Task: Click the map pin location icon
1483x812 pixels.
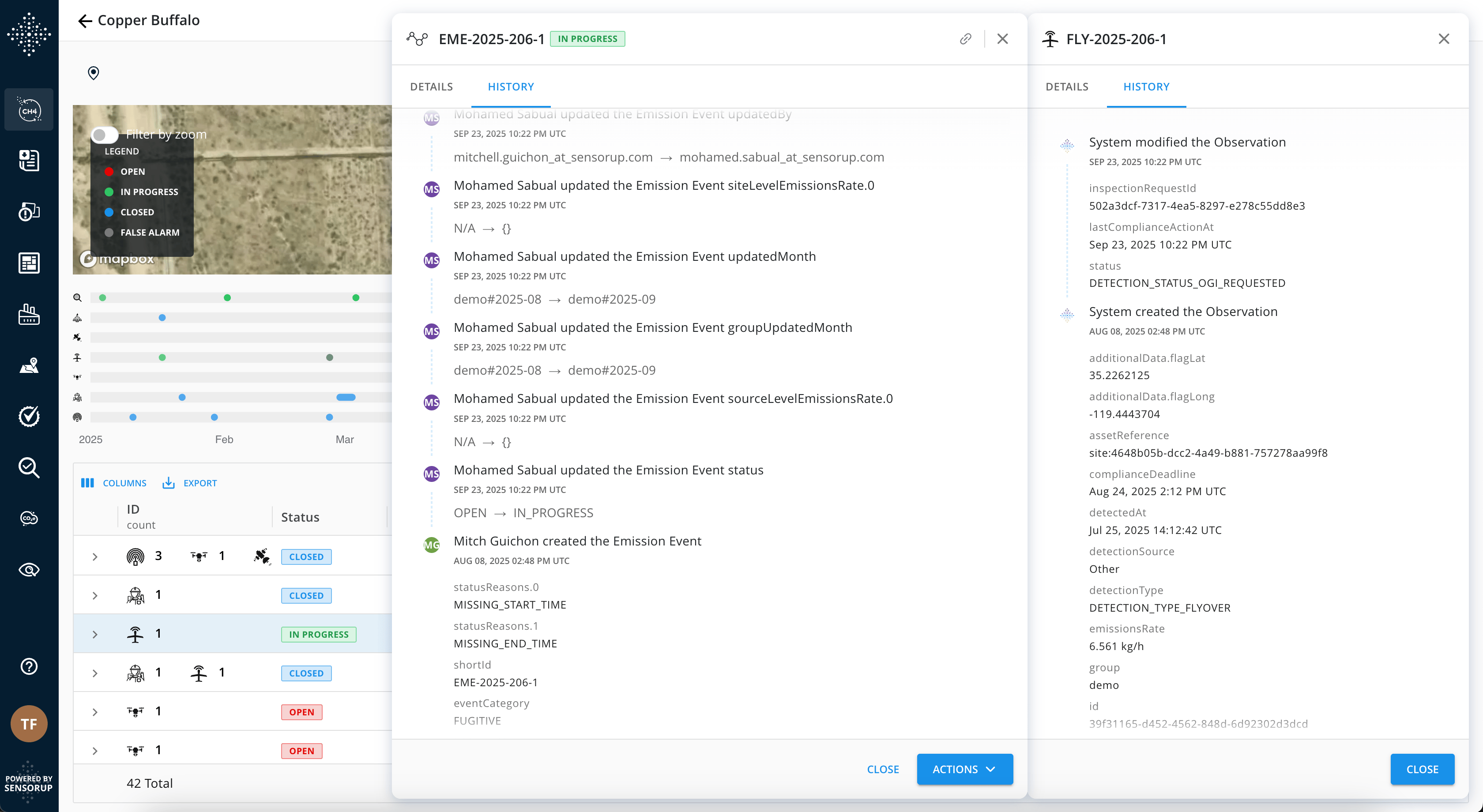Action: tap(93, 73)
